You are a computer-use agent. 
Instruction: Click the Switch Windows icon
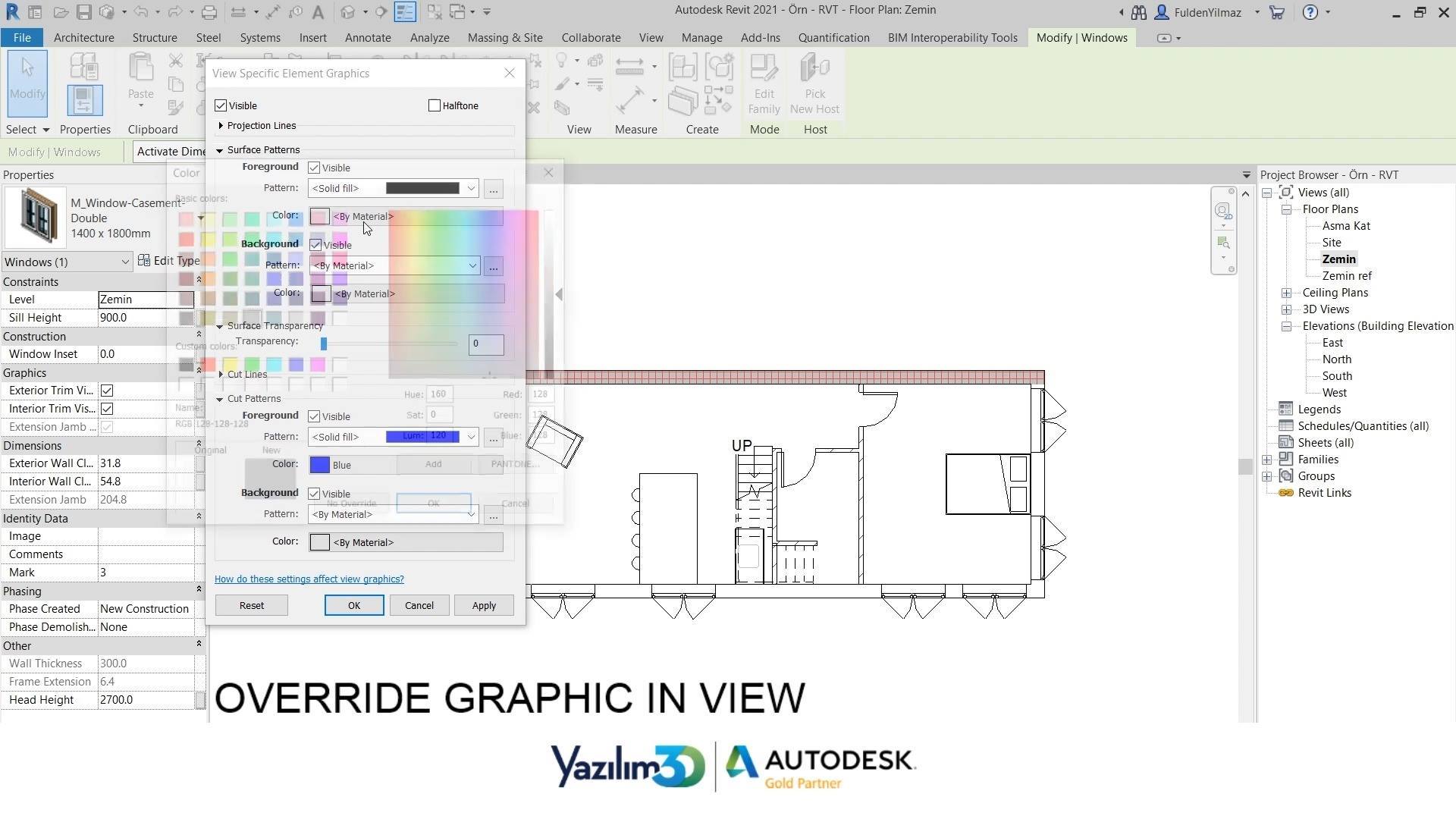[x=457, y=12]
